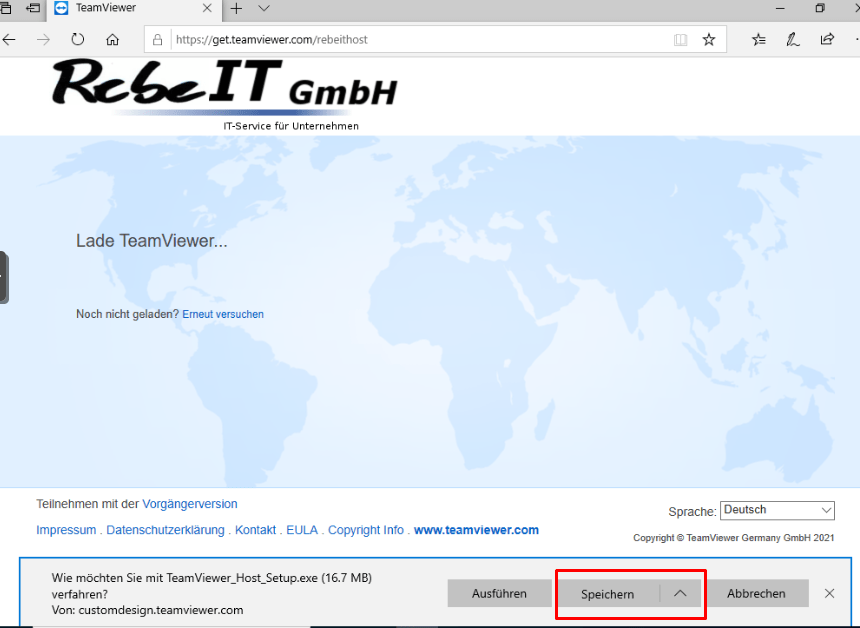This screenshot has width=860, height=628.
Task: Show tab previews chevron
Action: pyautogui.click(x=264, y=8)
